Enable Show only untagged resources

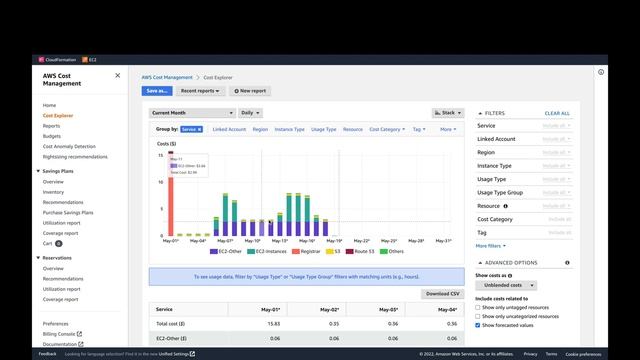pos(478,308)
